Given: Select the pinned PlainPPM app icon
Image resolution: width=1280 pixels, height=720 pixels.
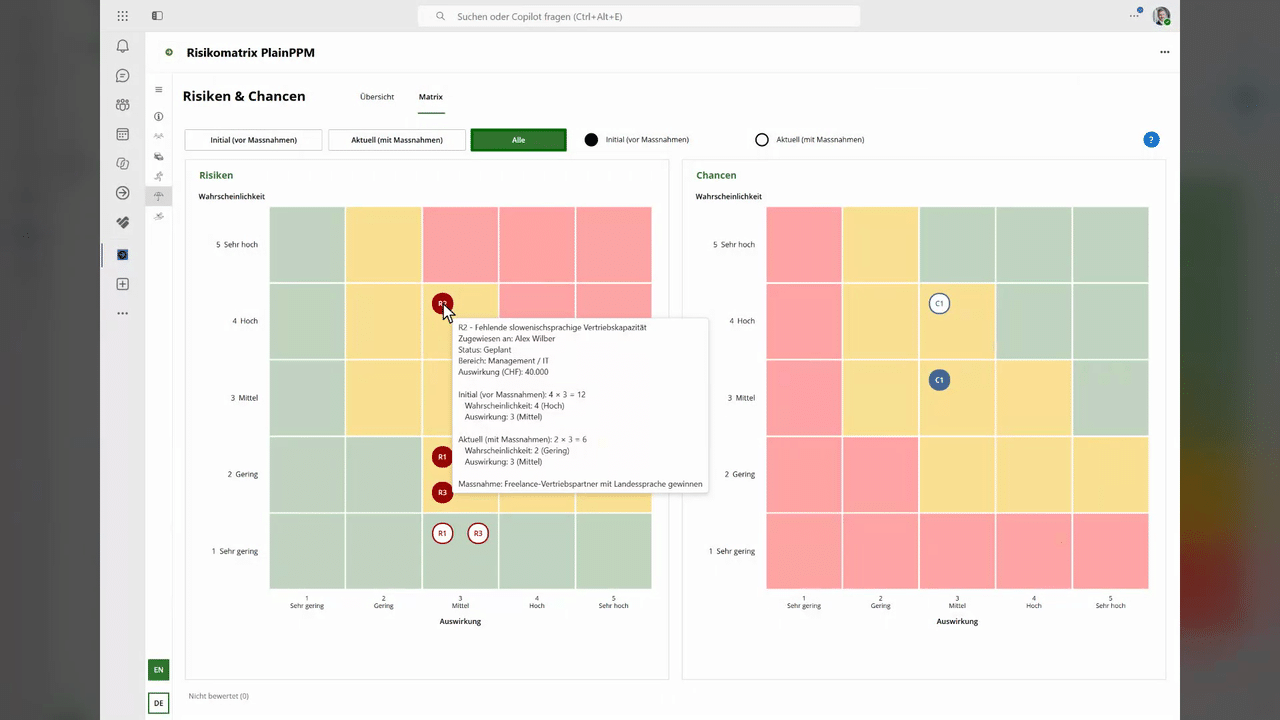Looking at the screenshot, I should [x=123, y=255].
